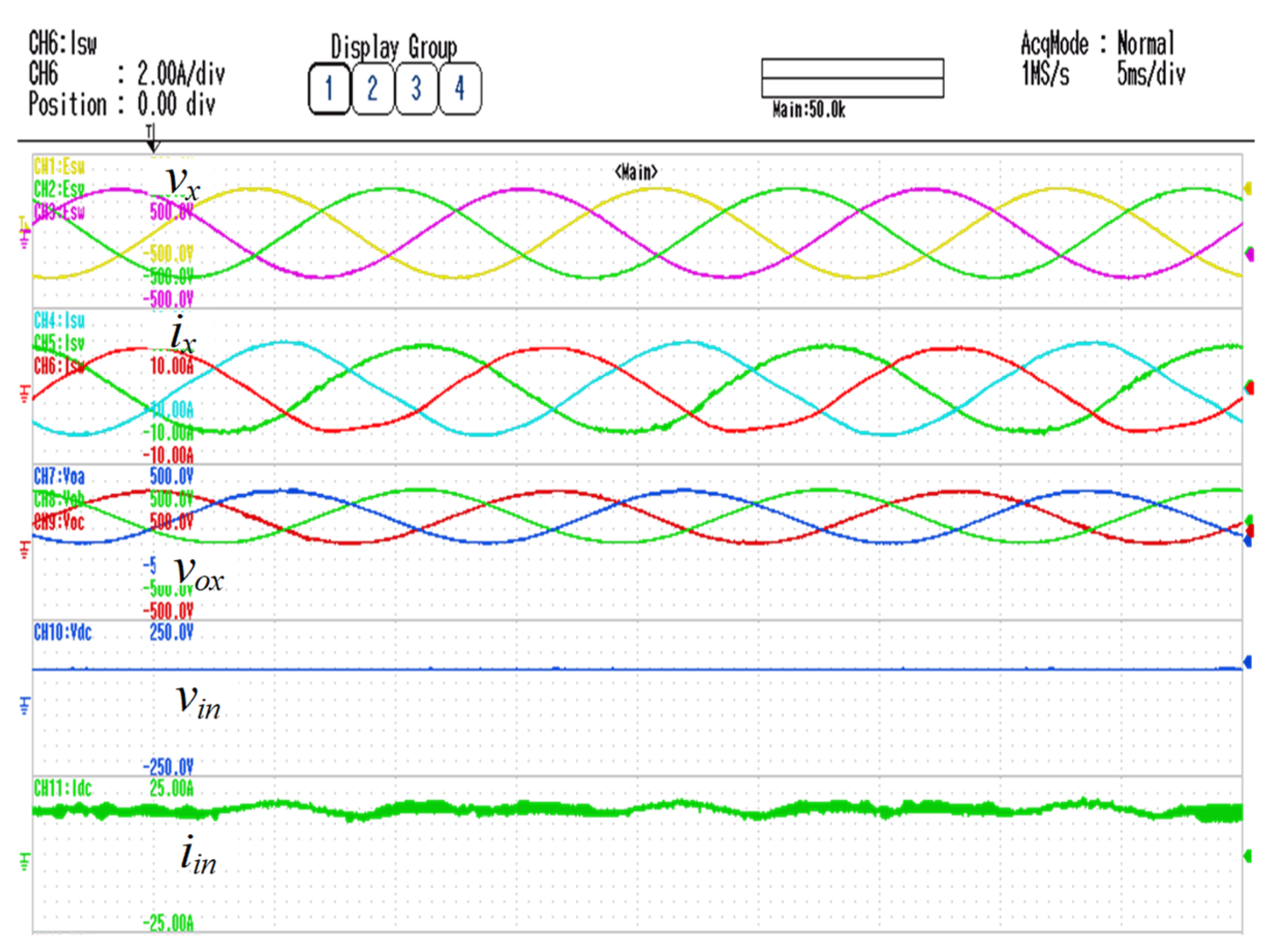Click the CH4:Isu cyan channel label
The width and height of the screenshot is (1271, 952).
click(59, 321)
